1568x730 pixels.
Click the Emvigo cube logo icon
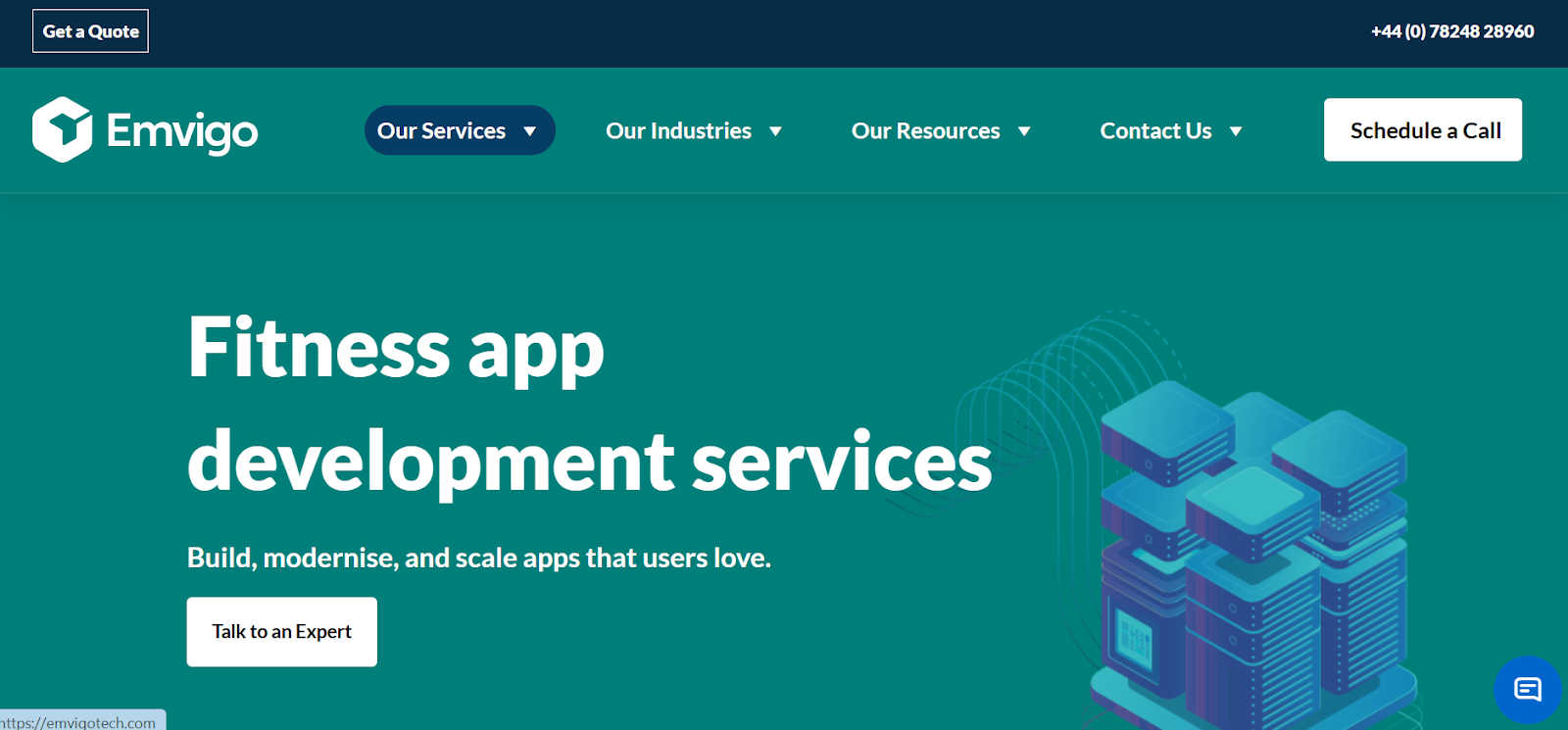(x=62, y=129)
